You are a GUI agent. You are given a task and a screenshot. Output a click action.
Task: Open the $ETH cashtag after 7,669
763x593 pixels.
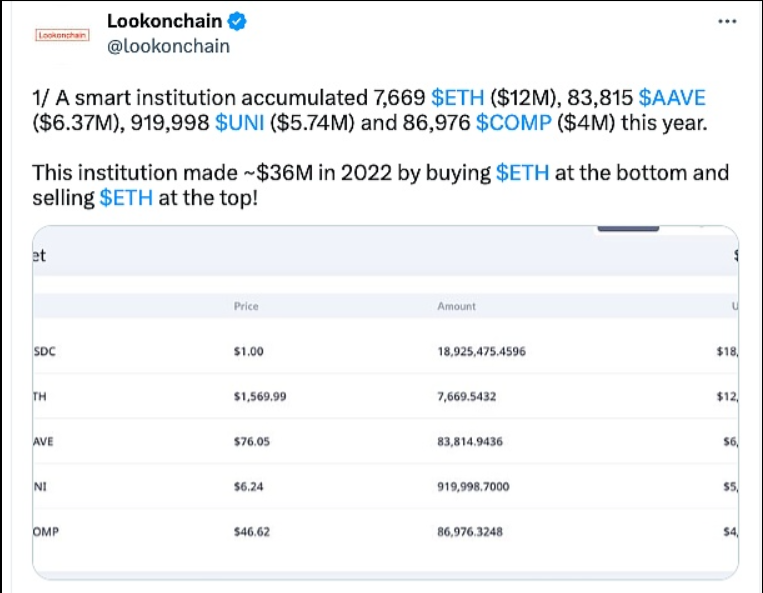tap(456, 97)
